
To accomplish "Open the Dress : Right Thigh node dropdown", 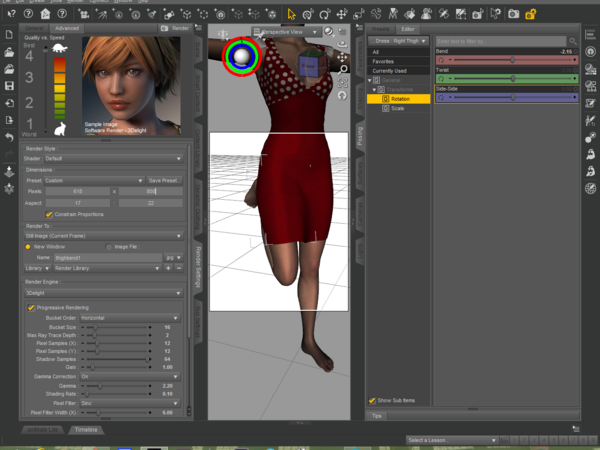I will click(398, 41).
